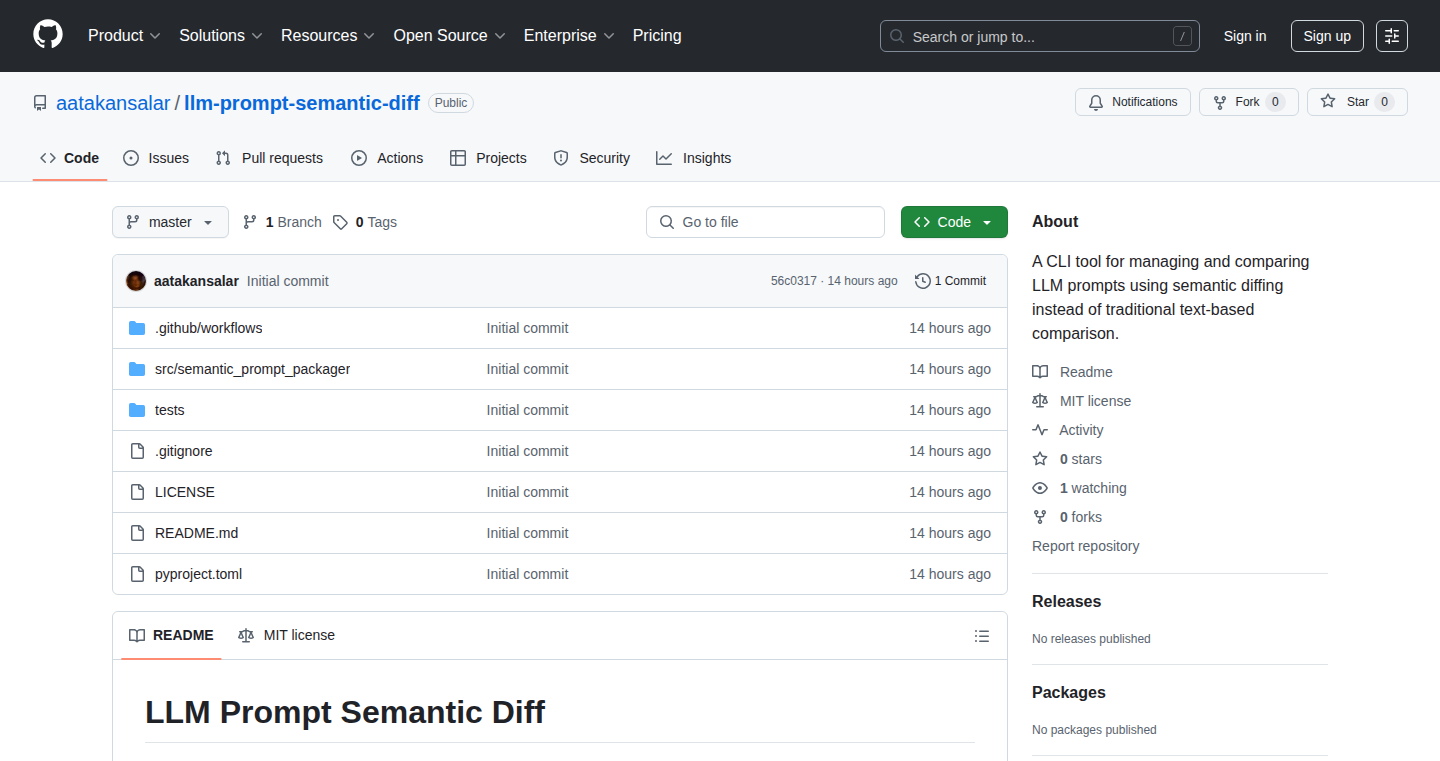Image resolution: width=1440 pixels, height=761 pixels.
Task: Open the Releases heading link
Action: pyautogui.click(x=1066, y=602)
